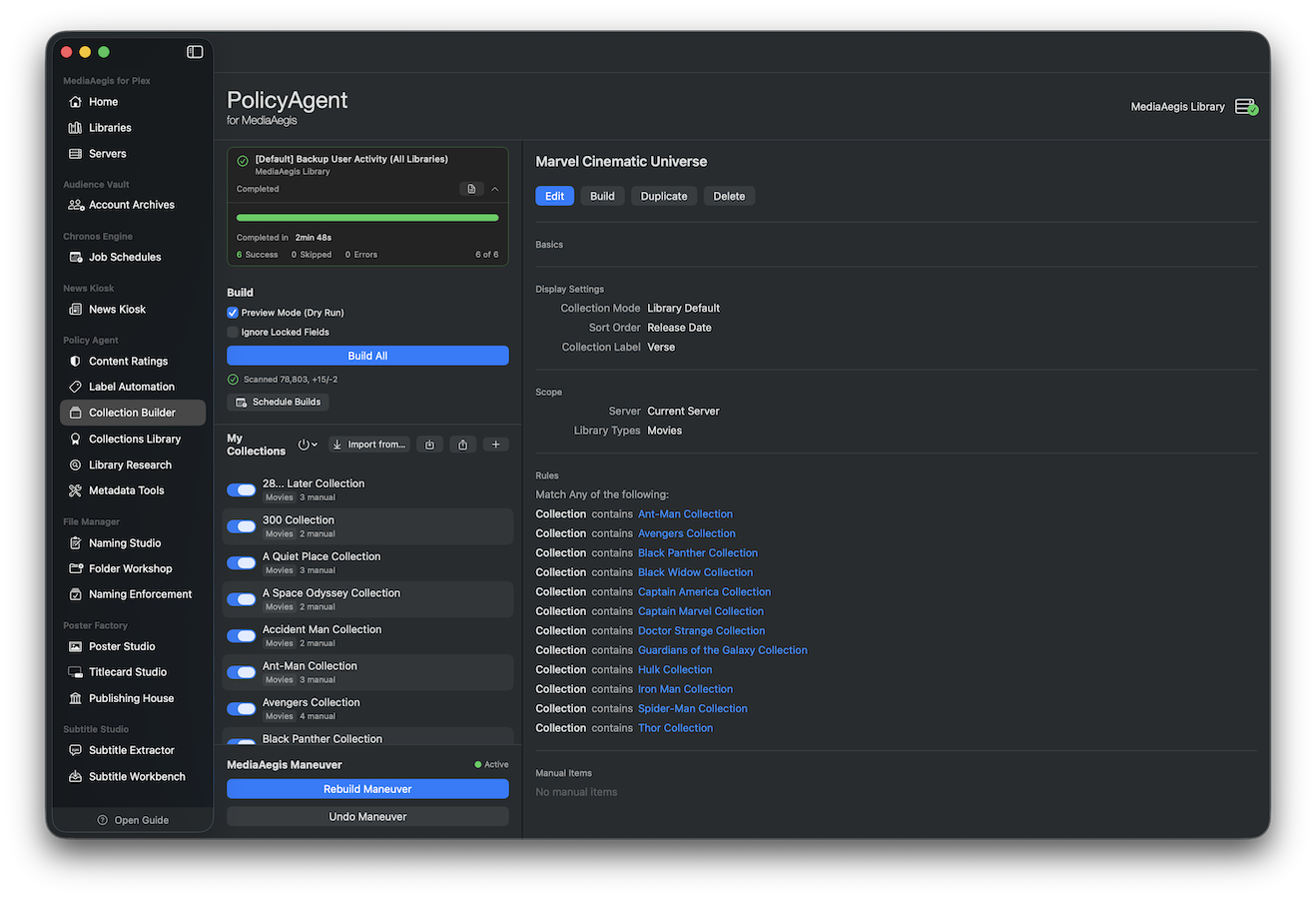Viewport: 1316px width, 899px height.
Task: Toggle the sidebar panel icon
Action: (x=195, y=52)
